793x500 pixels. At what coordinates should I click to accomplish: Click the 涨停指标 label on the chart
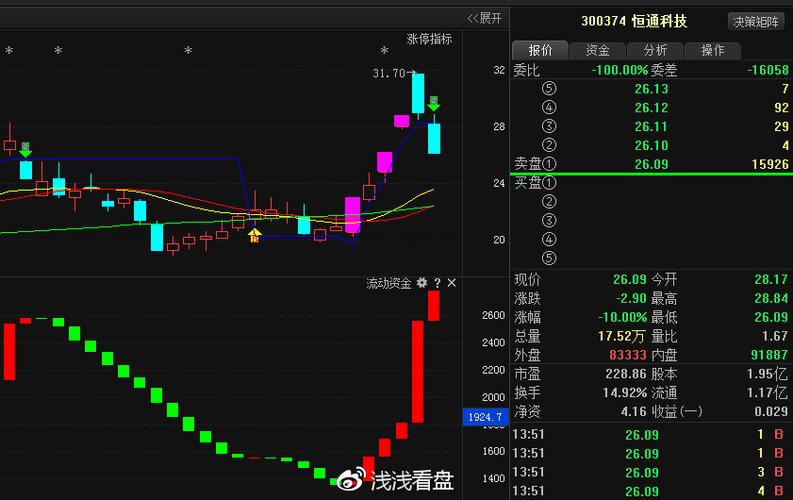click(x=429, y=39)
